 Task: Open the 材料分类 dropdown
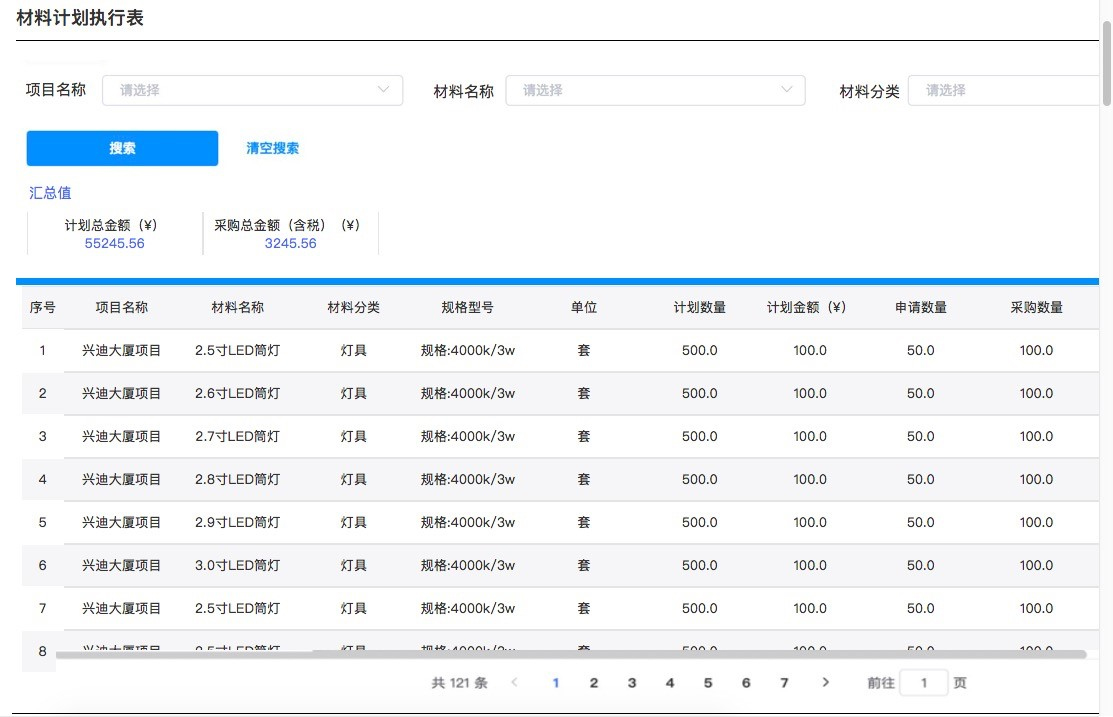[1003, 90]
